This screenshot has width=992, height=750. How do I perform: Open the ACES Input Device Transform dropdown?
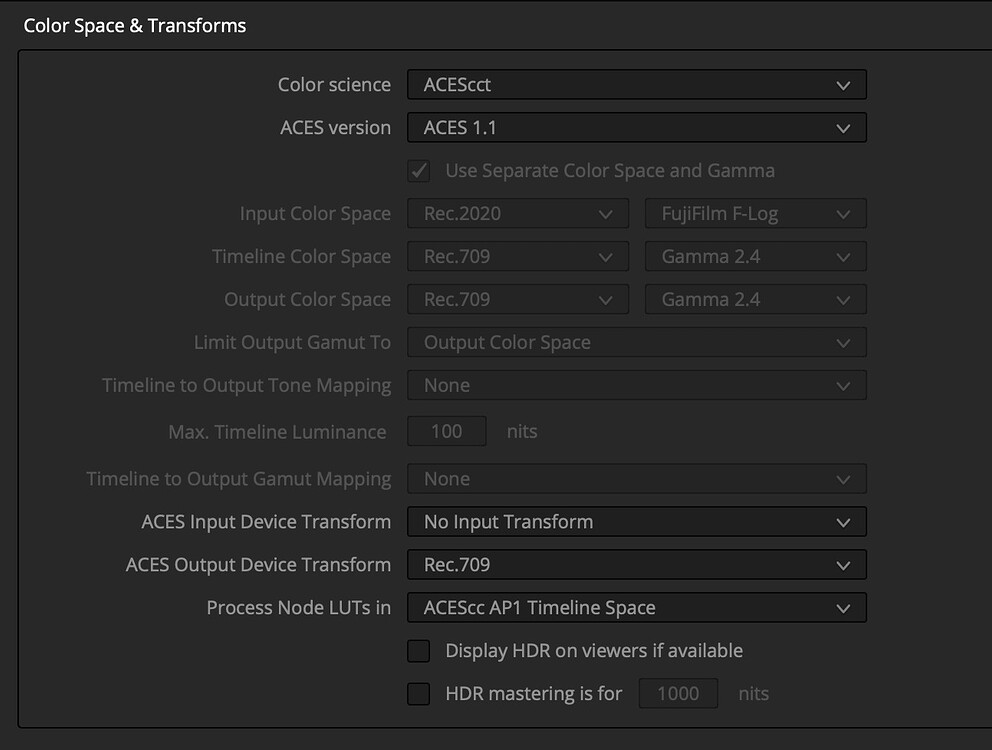[636, 521]
